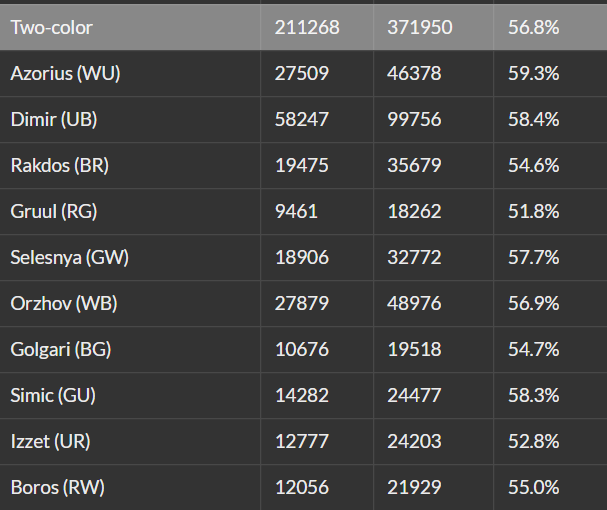The image size is (607, 510).
Task: Click Gruul wins value 9461
Action: pos(296,211)
